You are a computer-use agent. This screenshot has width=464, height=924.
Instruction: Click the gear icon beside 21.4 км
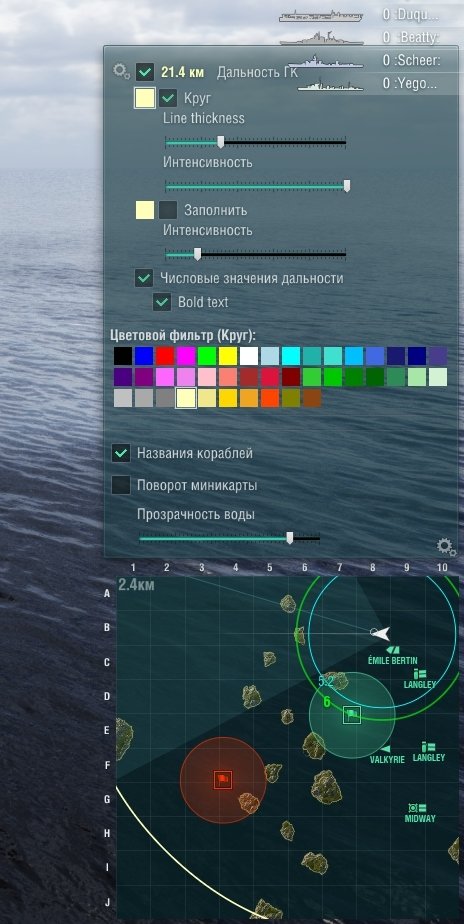(x=121, y=72)
